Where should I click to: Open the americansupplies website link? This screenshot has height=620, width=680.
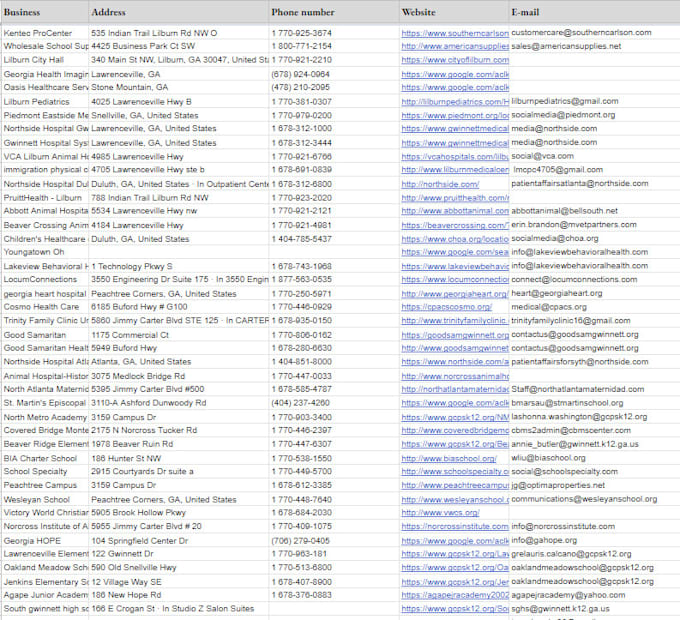pos(454,46)
